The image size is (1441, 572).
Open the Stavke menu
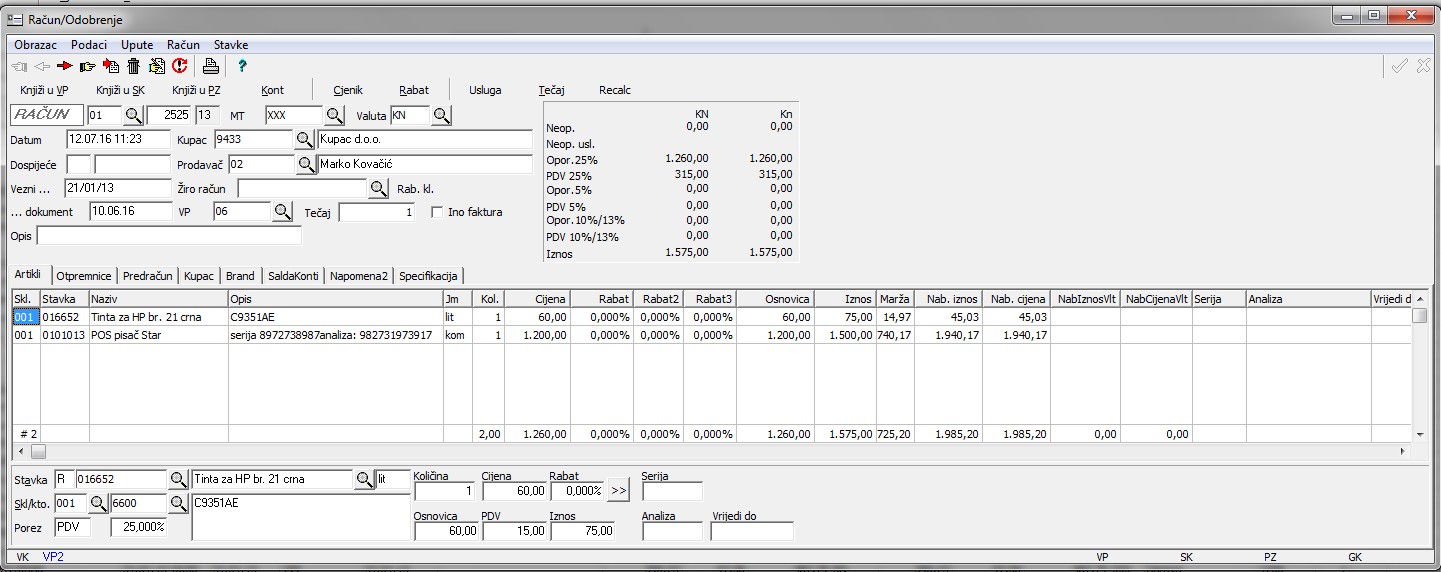231,45
